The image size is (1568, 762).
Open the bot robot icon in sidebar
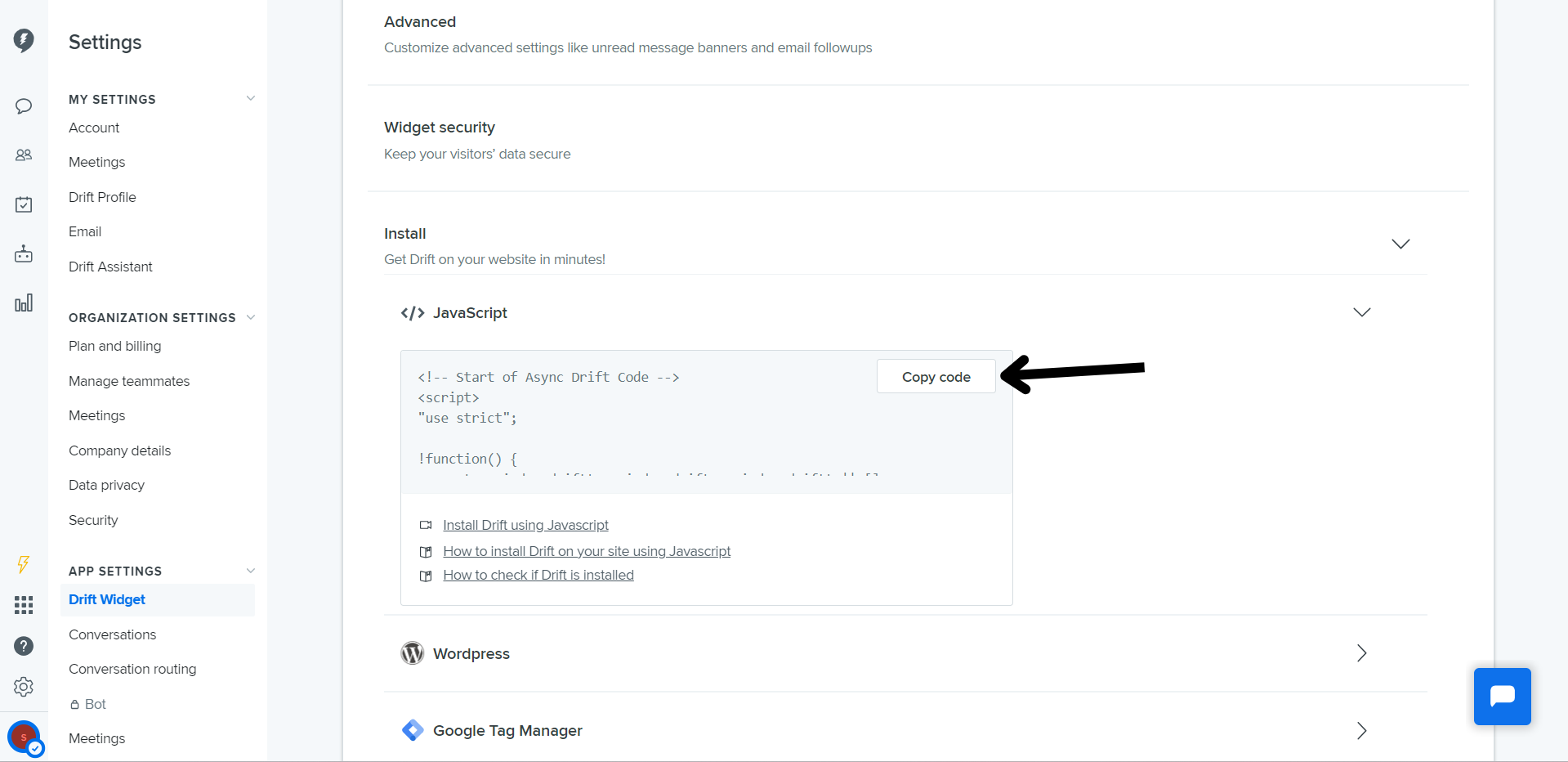tap(24, 254)
